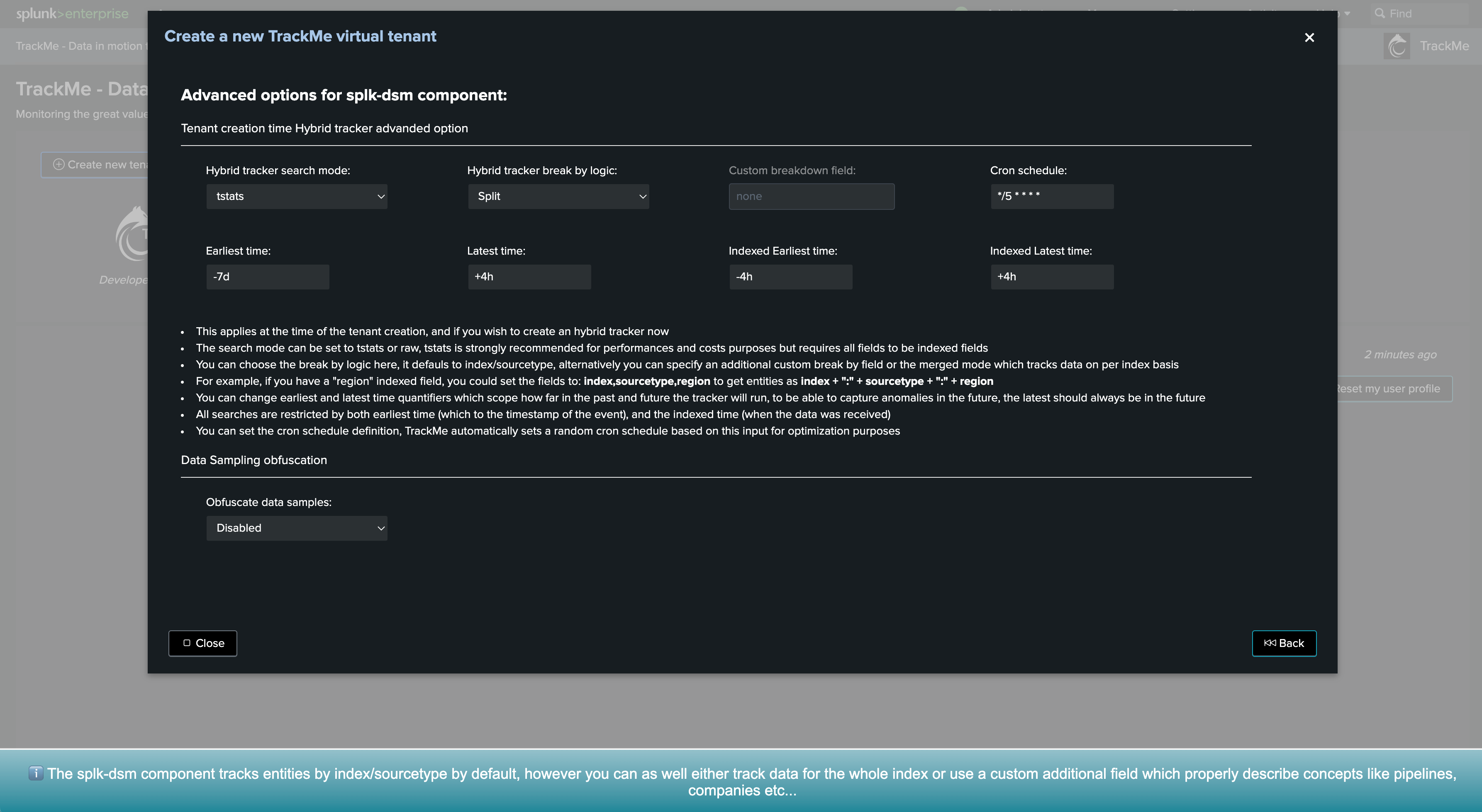Click the bullet about cron schedule definition
Viewport: 1482px width, 812px height.
(548, 431)
